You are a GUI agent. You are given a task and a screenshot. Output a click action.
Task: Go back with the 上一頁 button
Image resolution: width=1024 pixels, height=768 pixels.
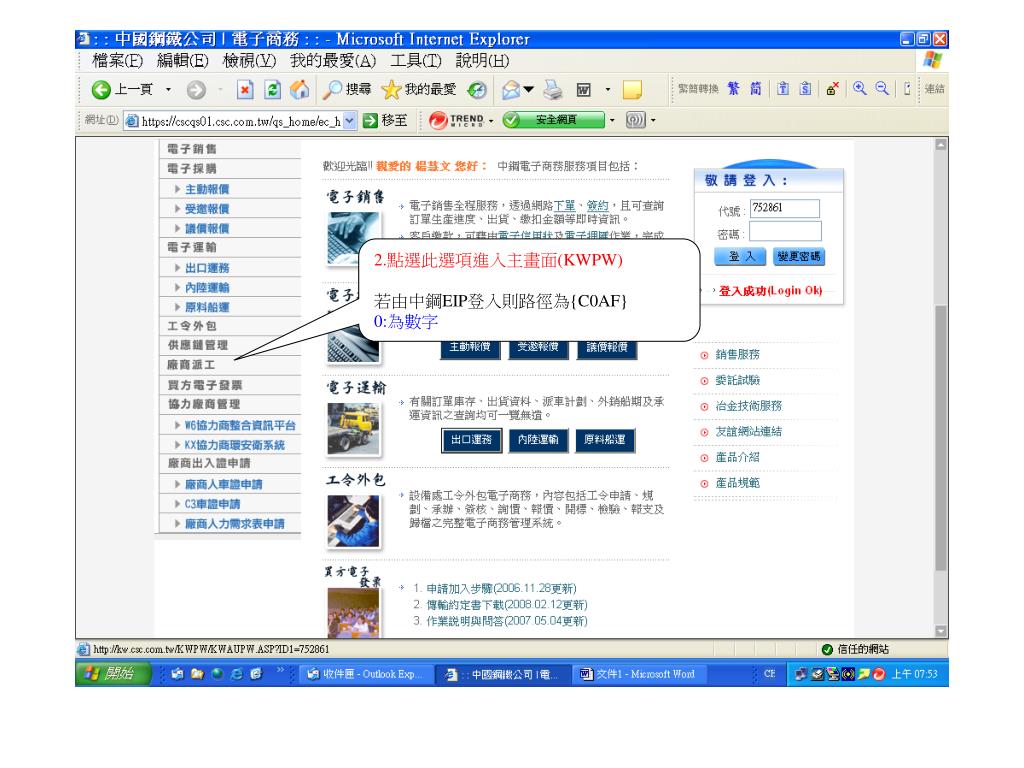click(122, 89)
